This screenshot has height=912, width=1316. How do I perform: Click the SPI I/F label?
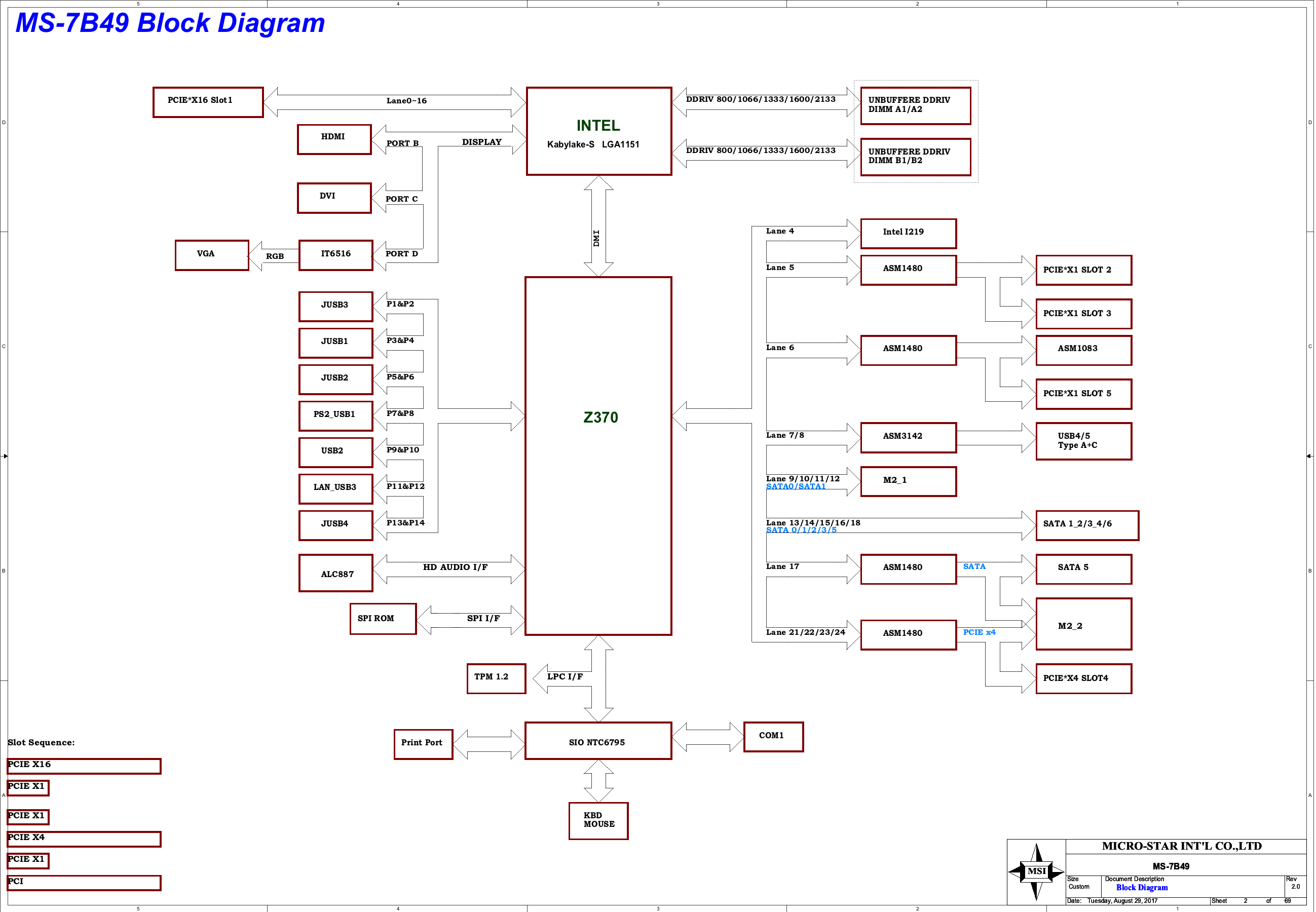coord(483,618)
